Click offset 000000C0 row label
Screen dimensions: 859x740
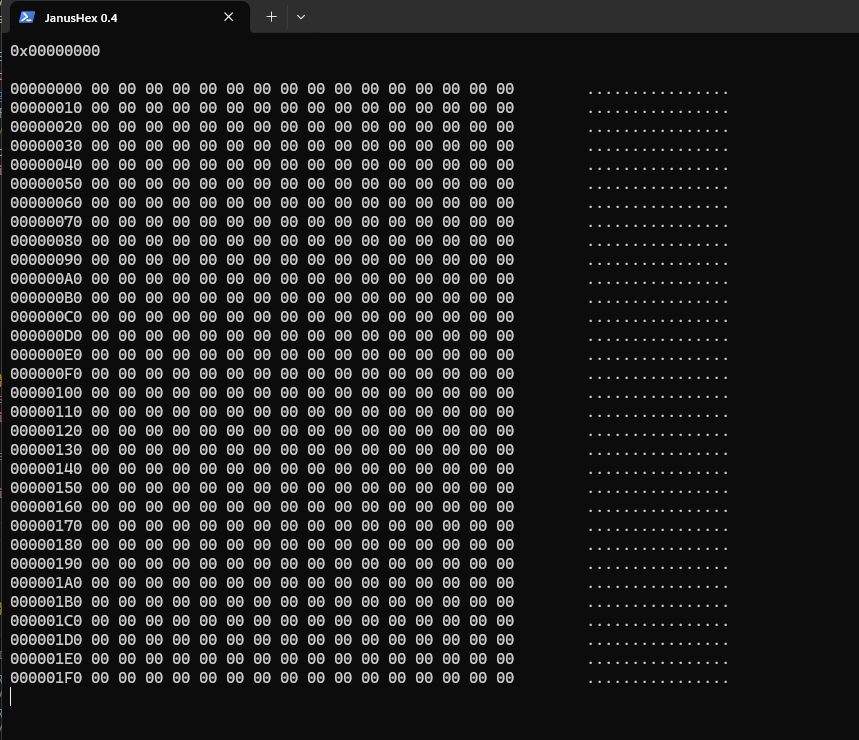pyautogui.click(x=46, y=317)
